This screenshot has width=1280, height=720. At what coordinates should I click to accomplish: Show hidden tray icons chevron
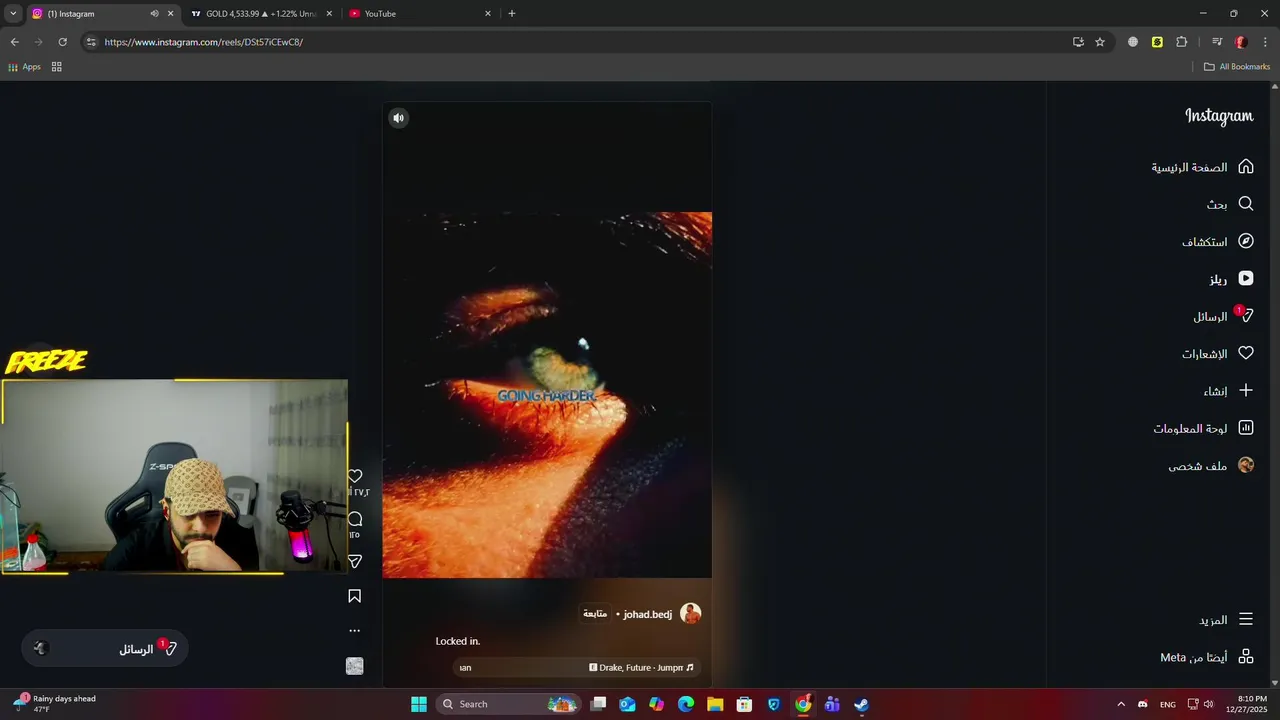click(1121, 704)
